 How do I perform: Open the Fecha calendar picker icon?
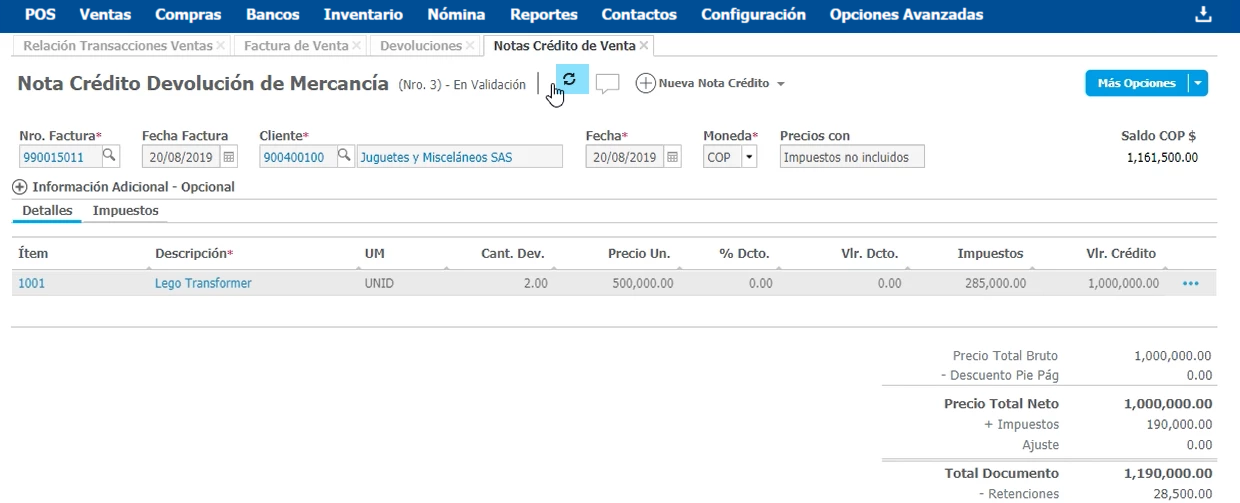tap(672, 157)
